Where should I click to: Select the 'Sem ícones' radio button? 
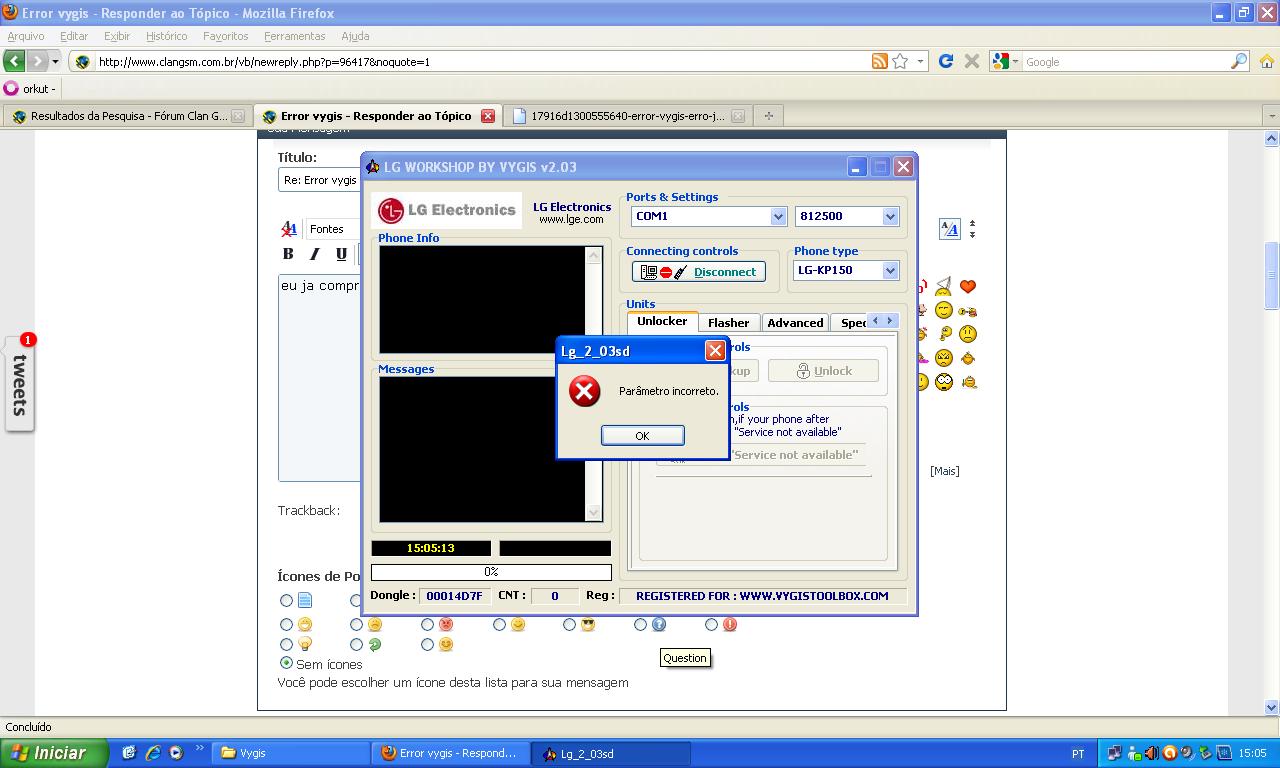(x=286, y=663)
